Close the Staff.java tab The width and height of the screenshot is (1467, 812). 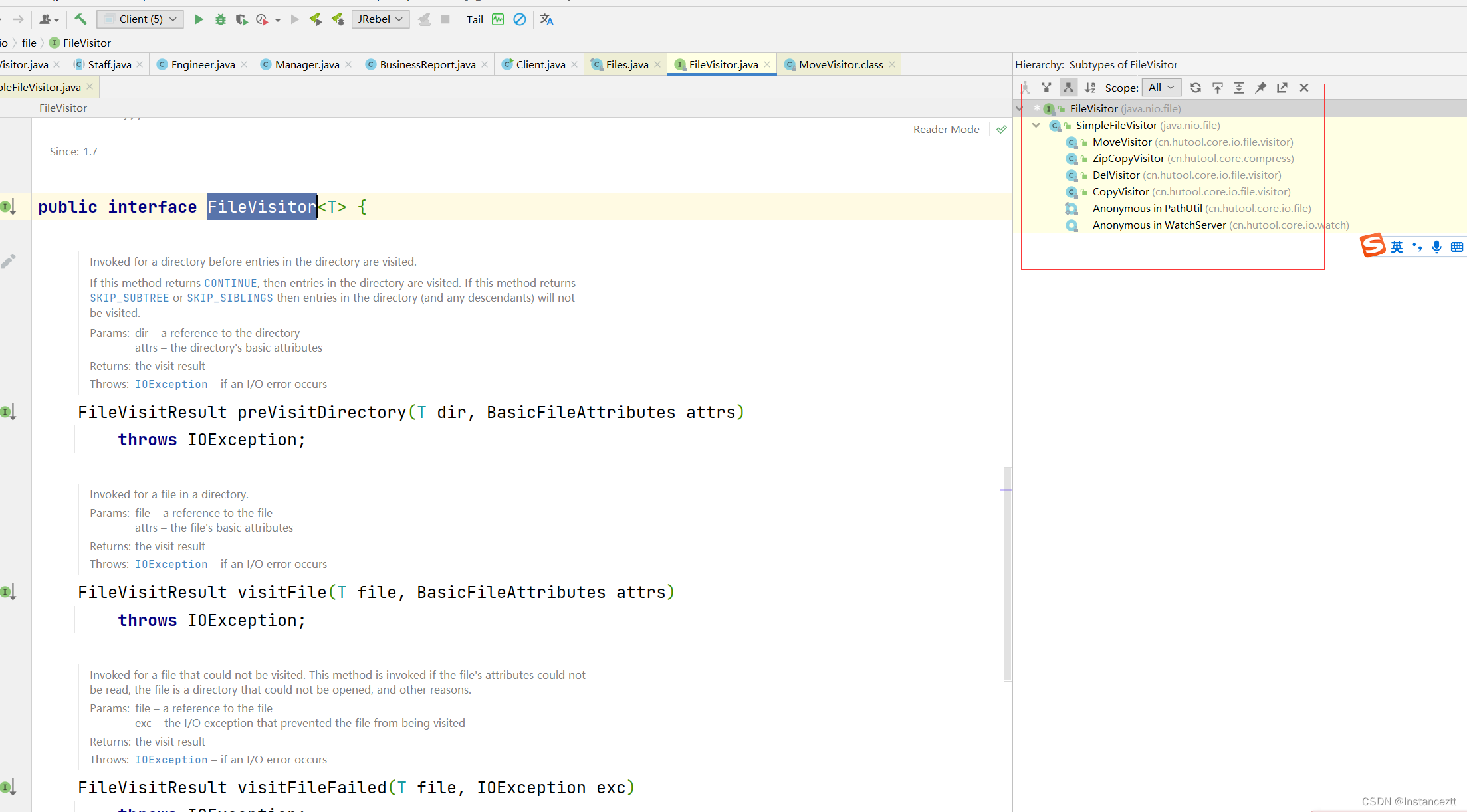point(140,64)
